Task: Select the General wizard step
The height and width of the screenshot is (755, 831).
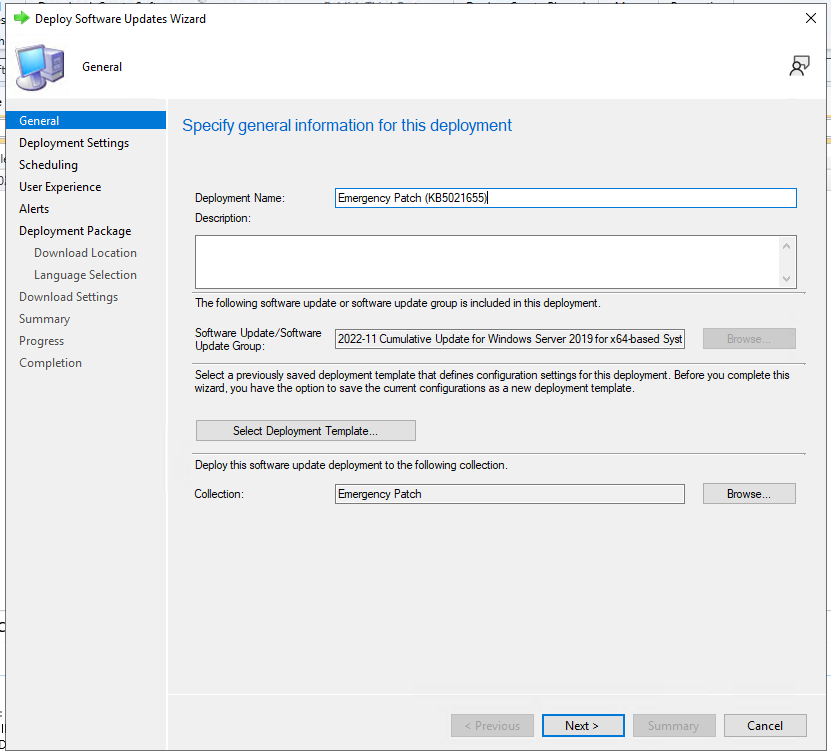Action: 86,120
